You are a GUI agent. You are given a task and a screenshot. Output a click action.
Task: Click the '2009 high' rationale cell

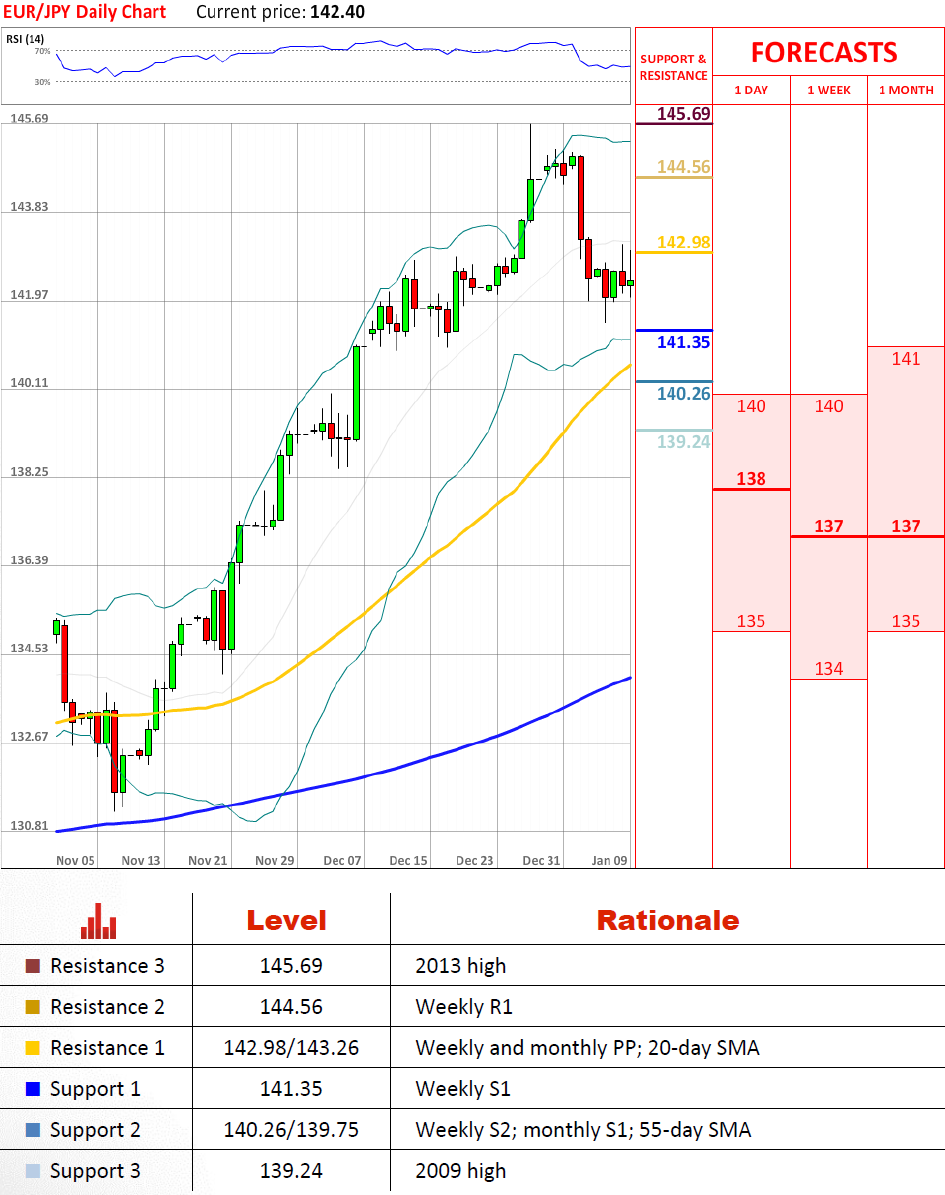pyautogui.click(x=460, y=1171)
